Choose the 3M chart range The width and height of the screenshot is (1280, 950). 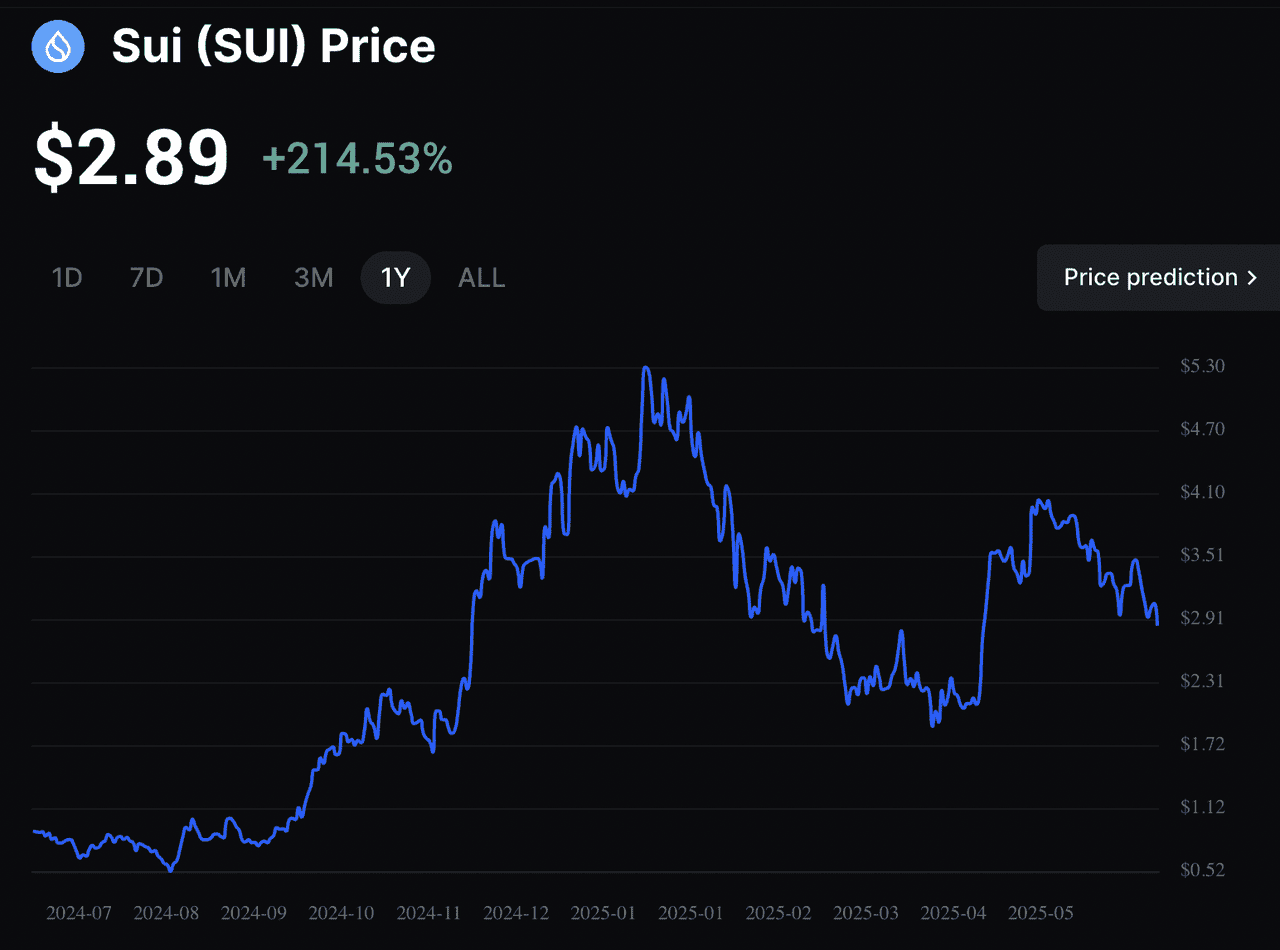click(x=313, y=278)
